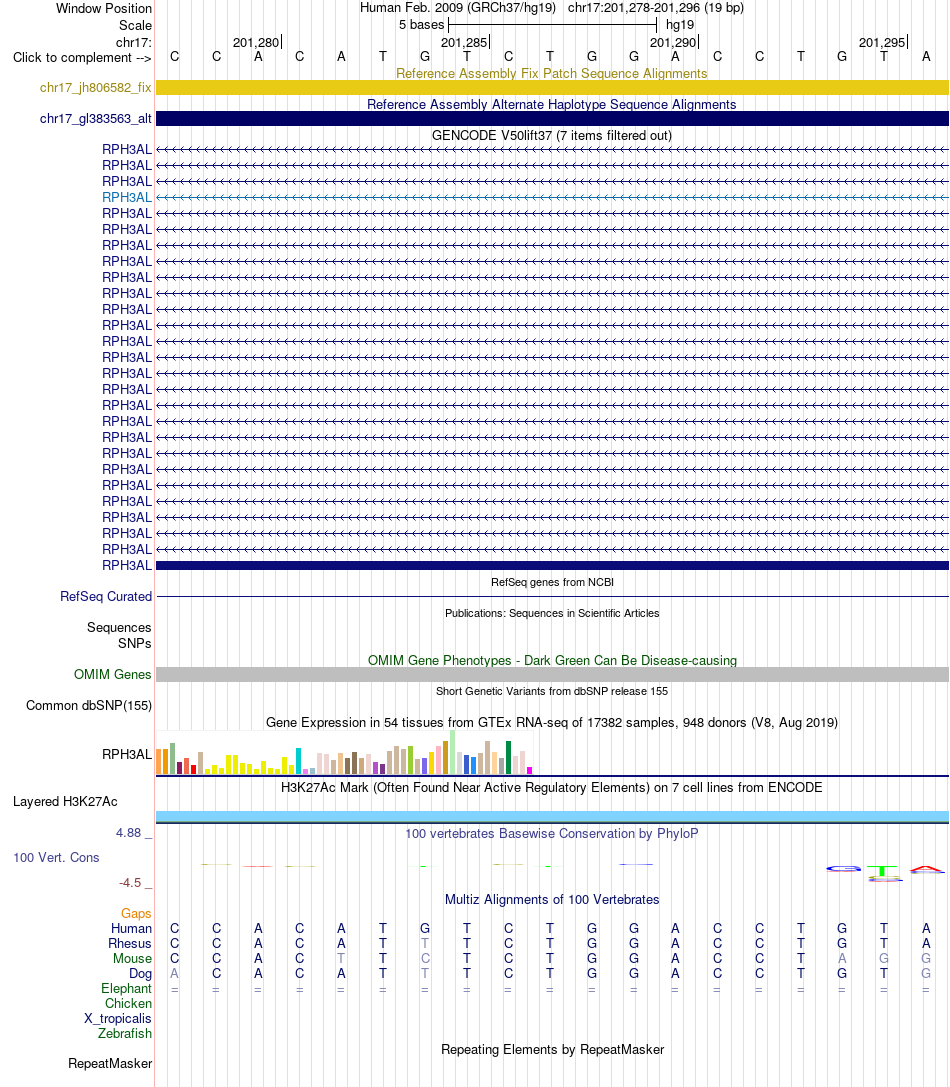Click the 'Click to complement -->' label
This screenshot has width=950, height=1087.
tap(82, 58)
